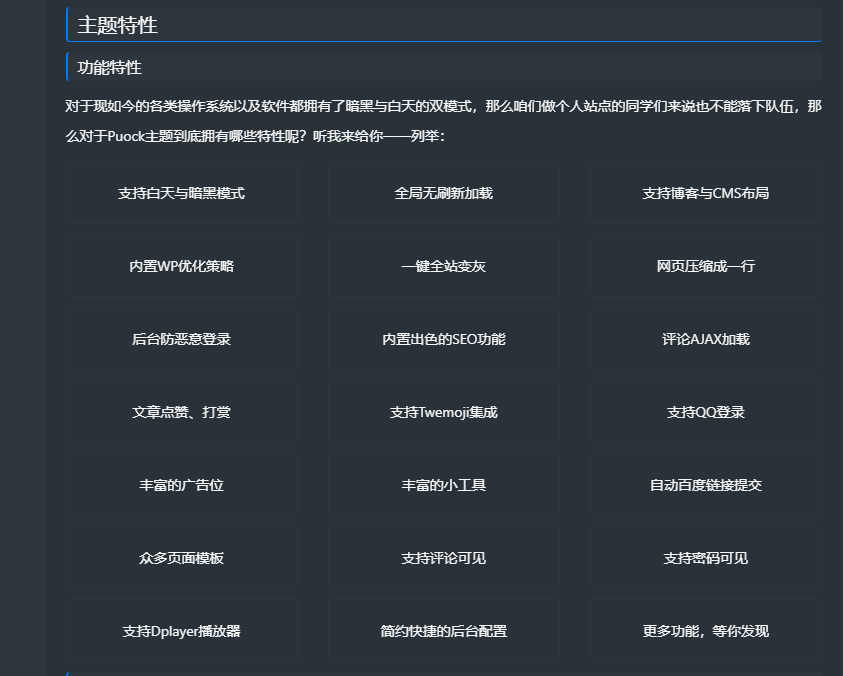Select the 网页压缩成一行 card

705,266
